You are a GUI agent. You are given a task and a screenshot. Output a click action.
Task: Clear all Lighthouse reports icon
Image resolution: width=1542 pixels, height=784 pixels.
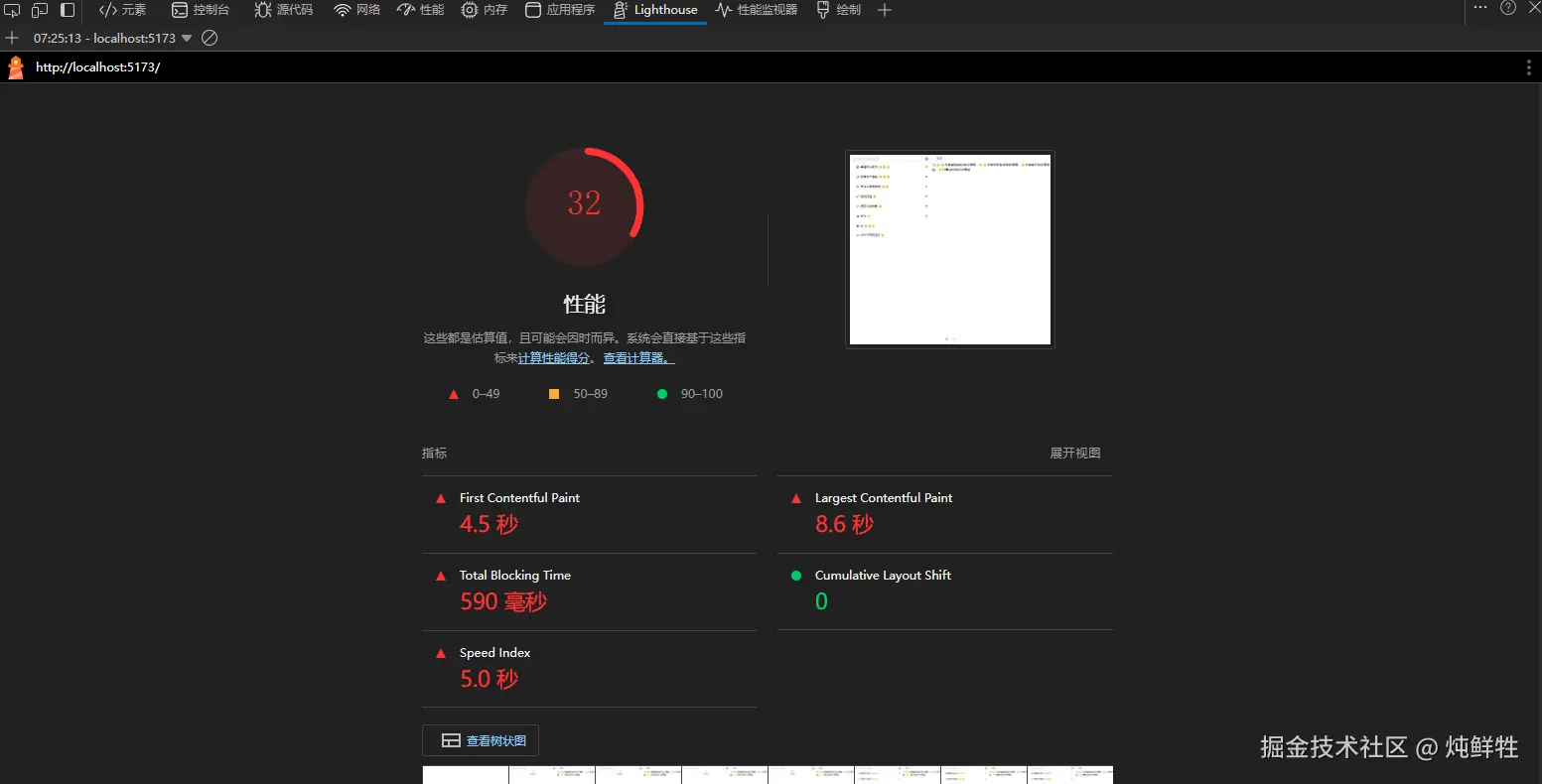pyautogui.click(x=210, y=38)
